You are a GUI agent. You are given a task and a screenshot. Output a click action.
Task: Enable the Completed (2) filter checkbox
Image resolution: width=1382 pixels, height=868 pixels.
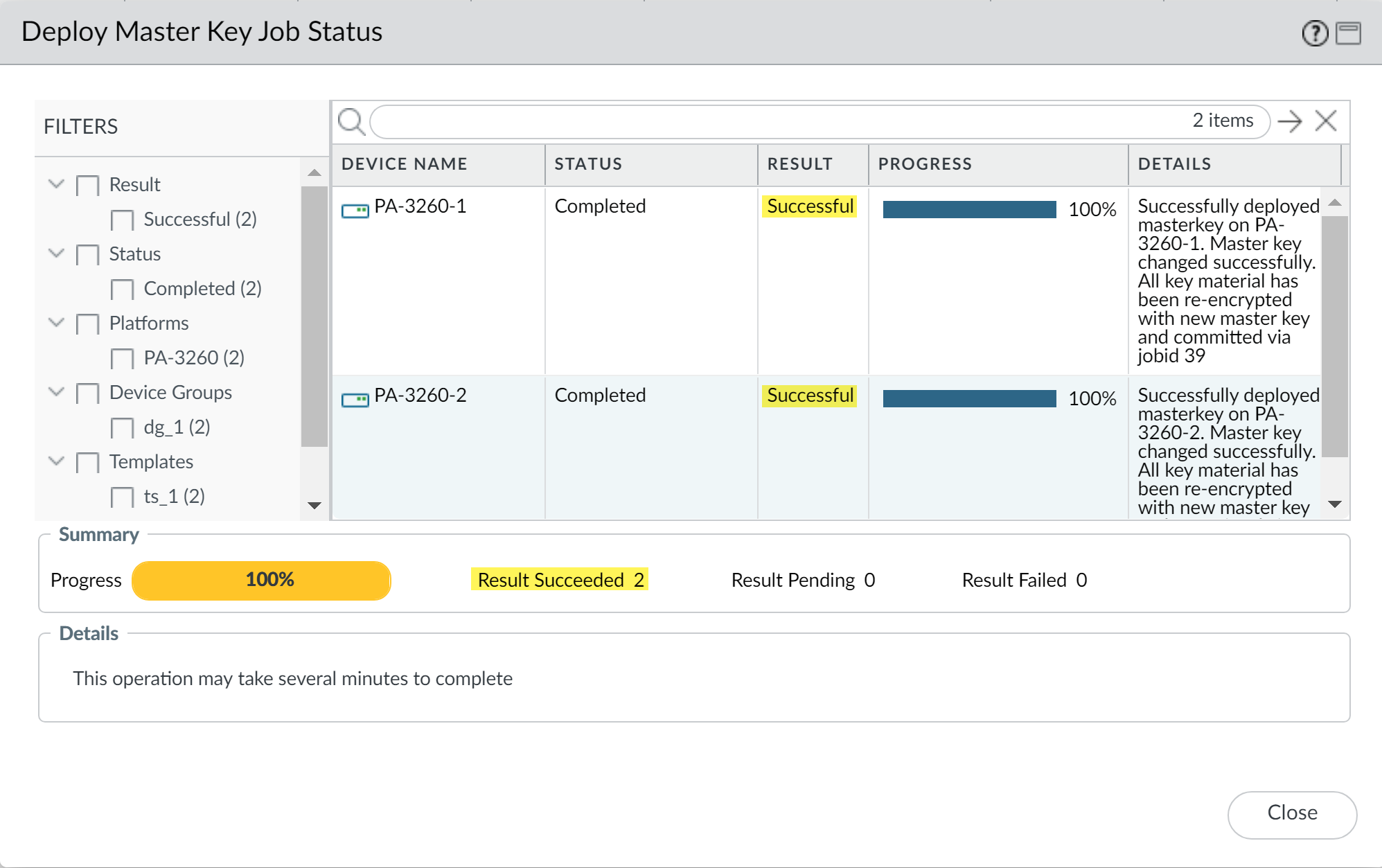point(122,290)
